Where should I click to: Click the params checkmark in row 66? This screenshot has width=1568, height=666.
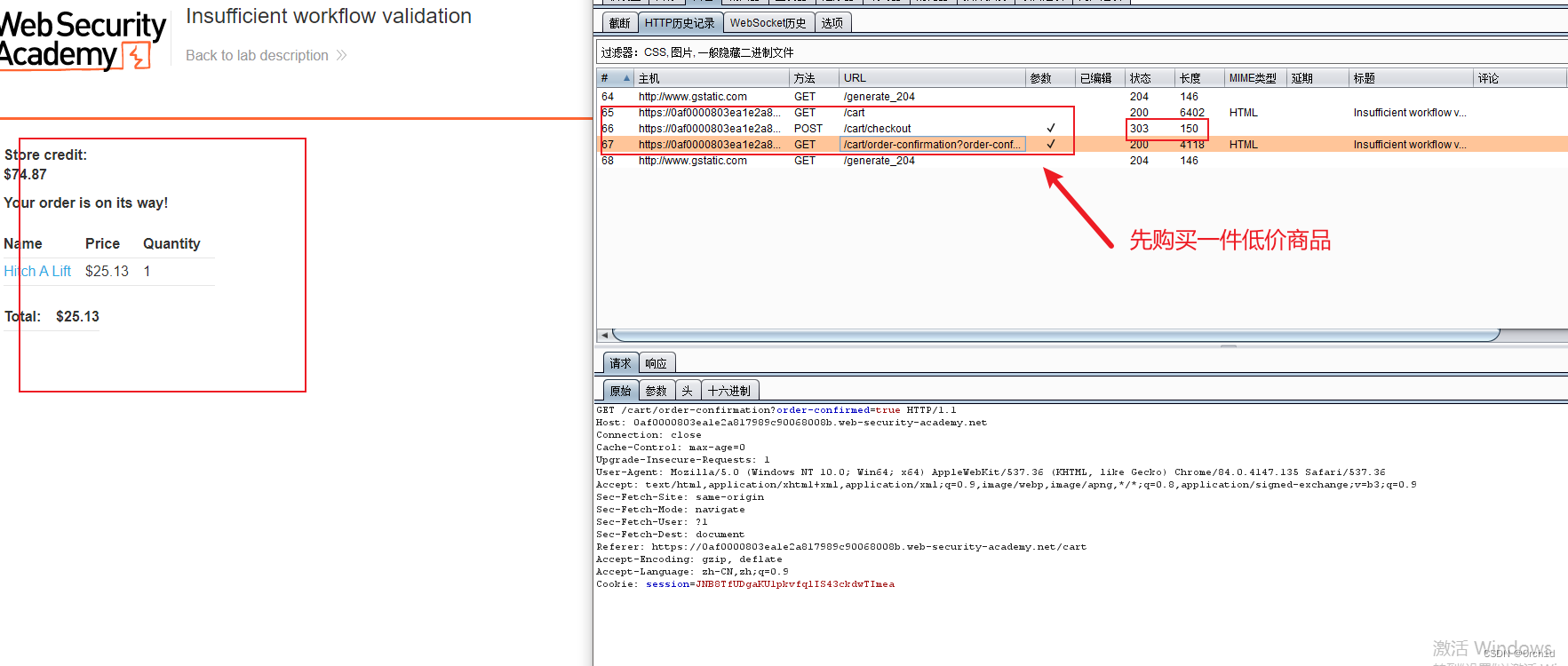point(1051,129)
